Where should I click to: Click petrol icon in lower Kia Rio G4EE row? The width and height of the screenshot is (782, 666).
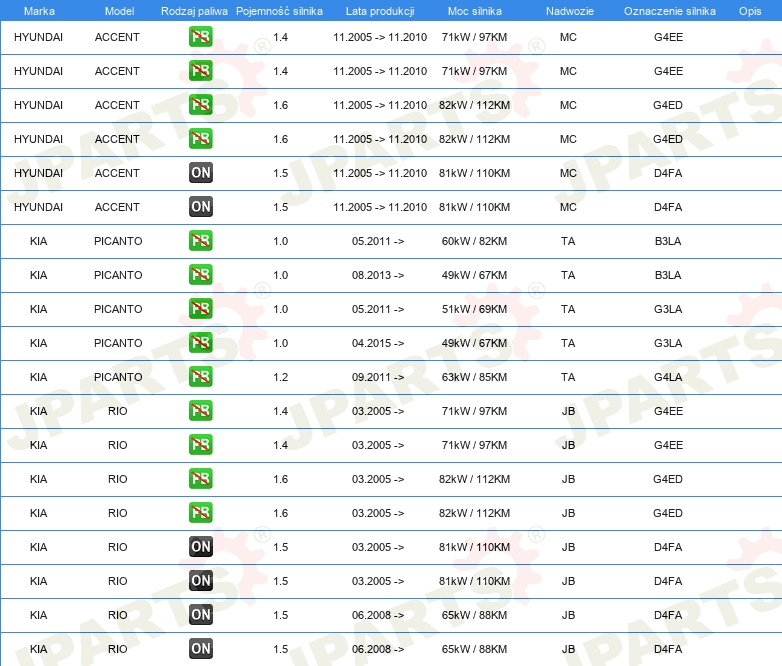pos(200,444)
